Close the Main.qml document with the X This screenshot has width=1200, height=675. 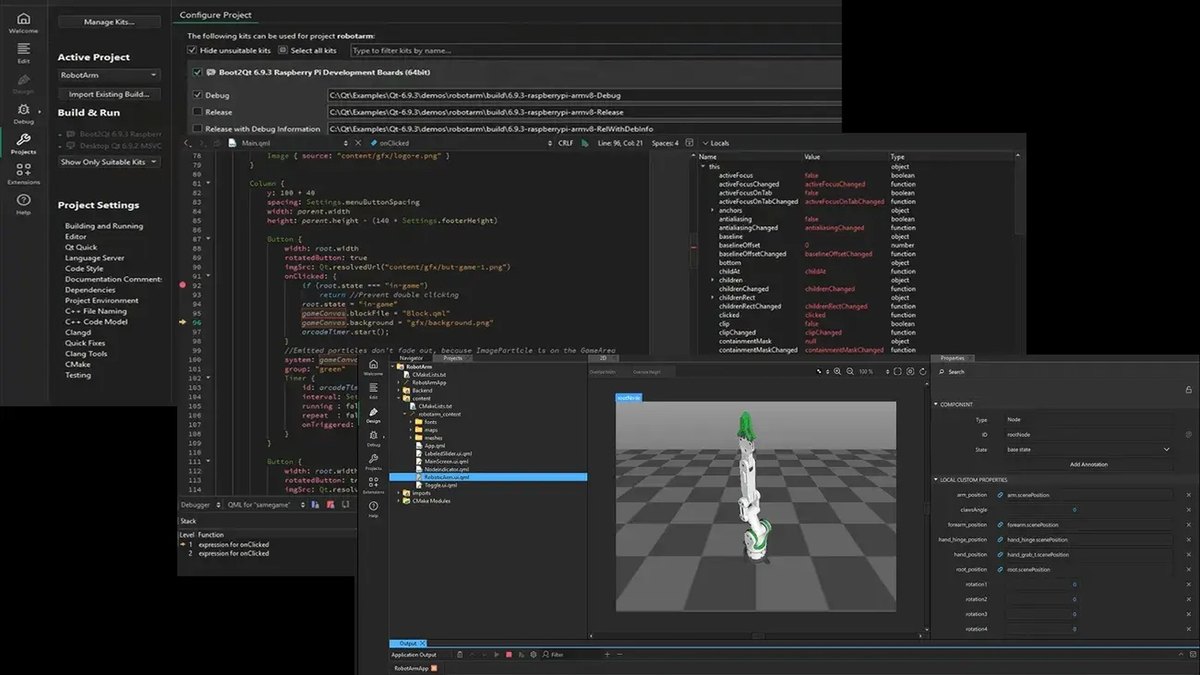[358, 143]
